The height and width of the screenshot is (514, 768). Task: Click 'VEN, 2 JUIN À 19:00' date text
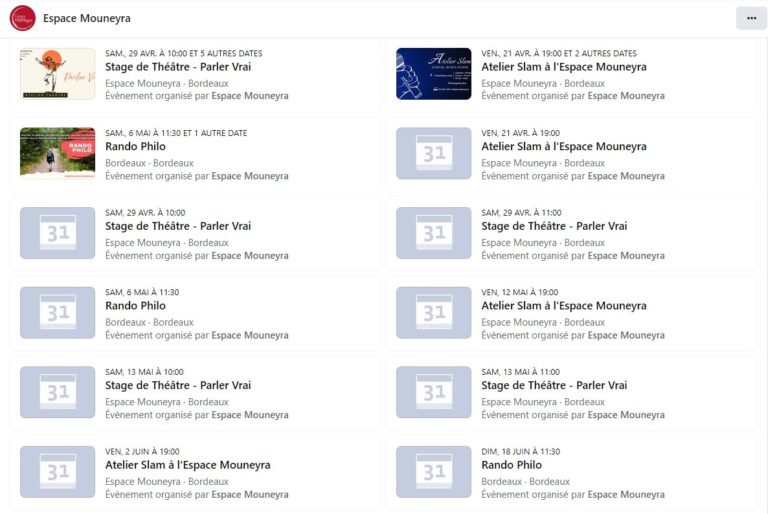pyautogui.click(x=142, y=452)
